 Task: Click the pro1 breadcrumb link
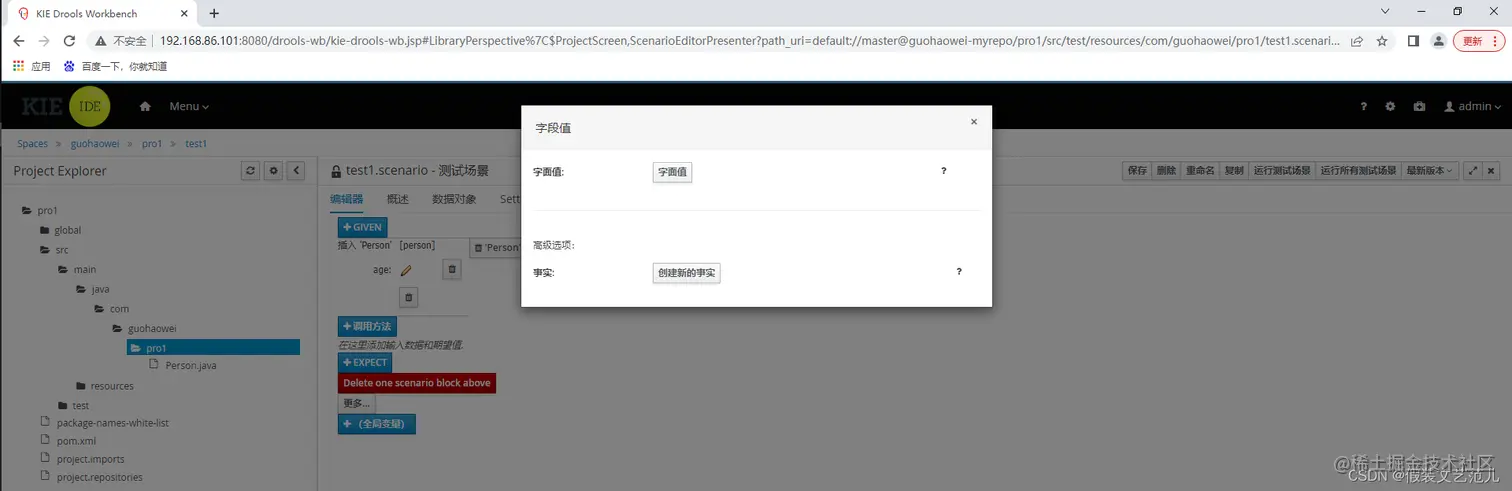(152, 144)
